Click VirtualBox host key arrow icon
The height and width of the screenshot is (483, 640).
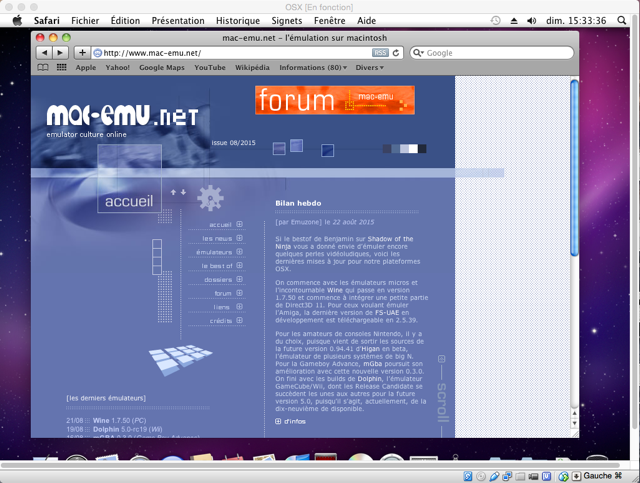[x=576, y=476]
